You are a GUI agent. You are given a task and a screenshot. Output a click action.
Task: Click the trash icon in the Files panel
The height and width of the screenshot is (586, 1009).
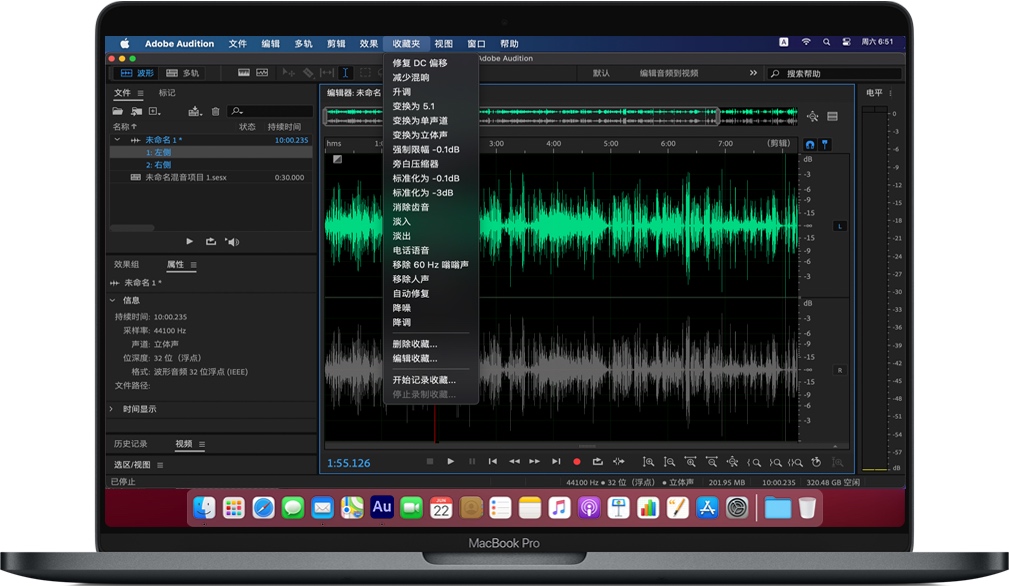click(216, 111)
